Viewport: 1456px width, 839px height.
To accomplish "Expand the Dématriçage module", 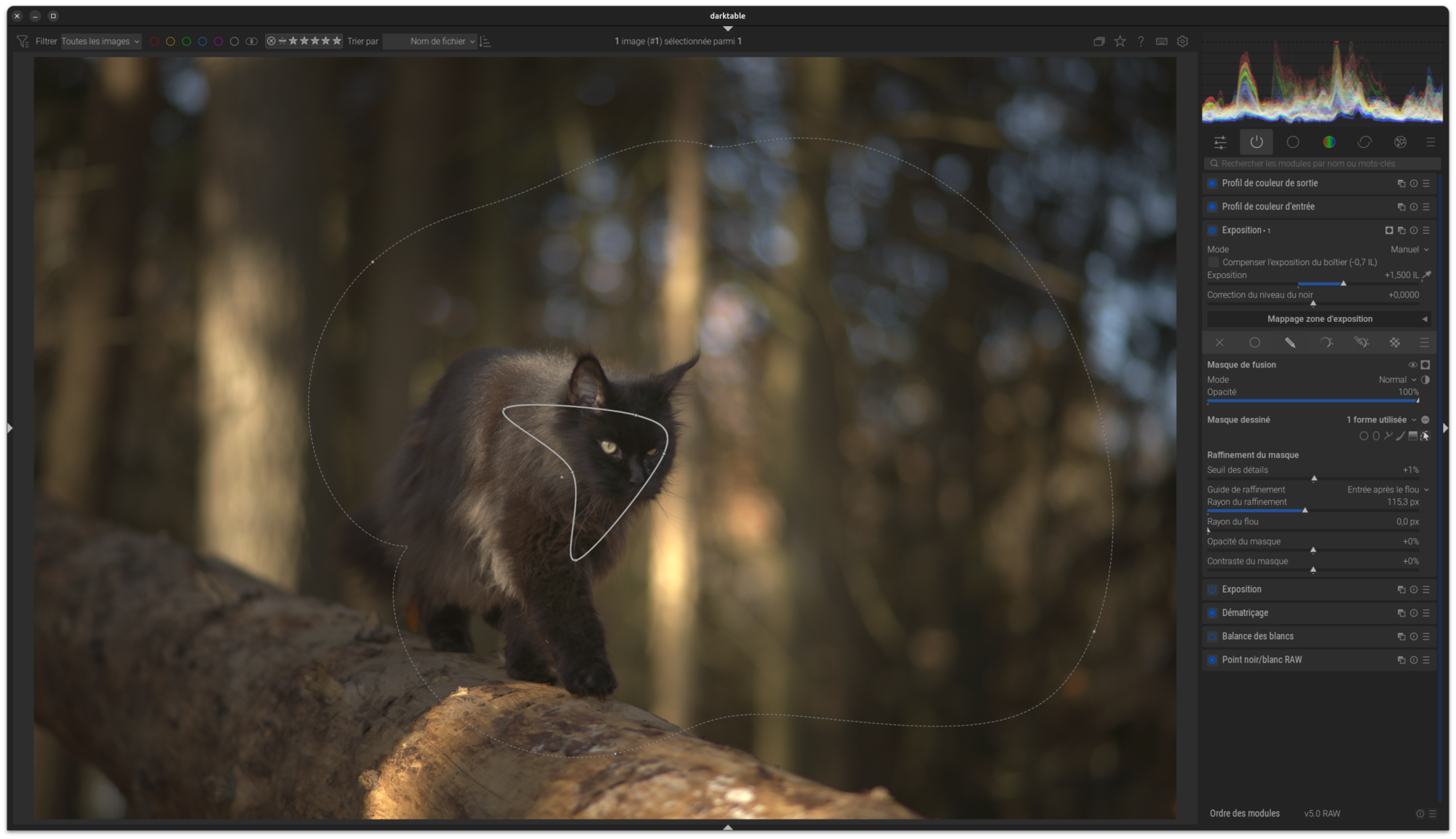I will click(x=1245, y=613).
